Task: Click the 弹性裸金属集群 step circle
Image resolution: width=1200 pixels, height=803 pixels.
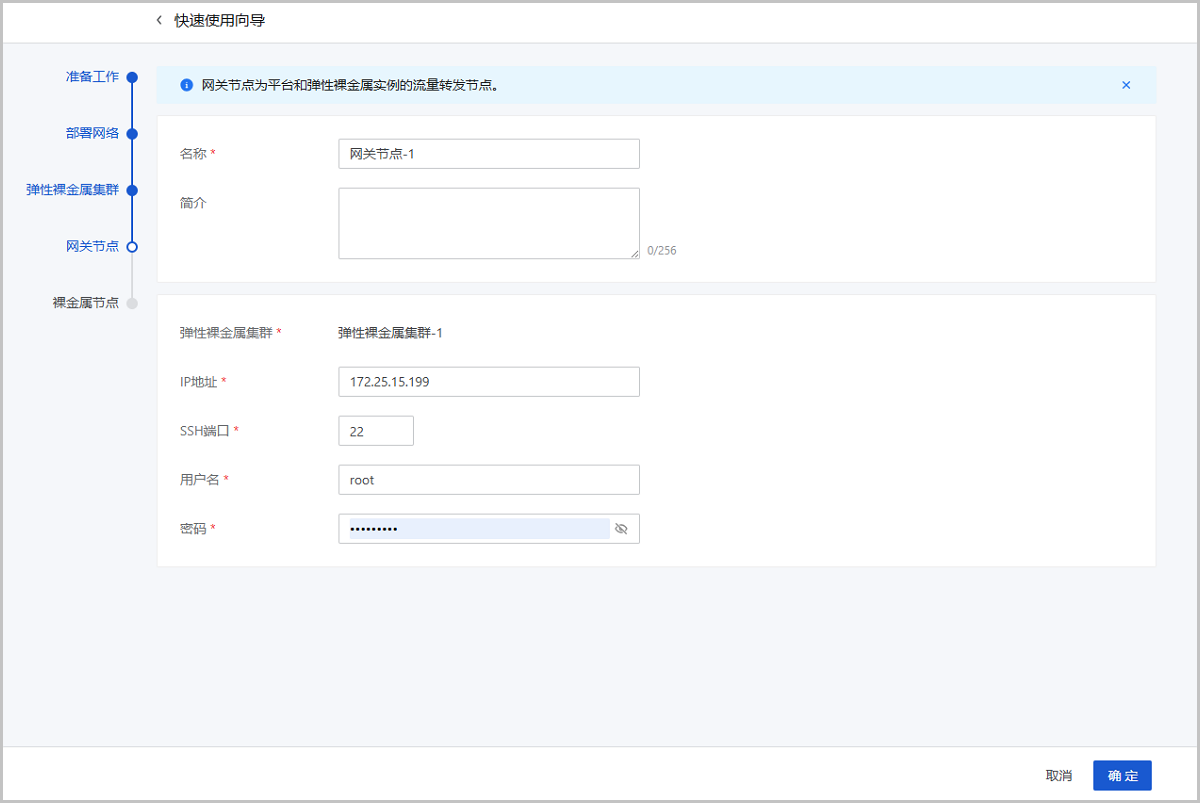Action: [132, 190]
